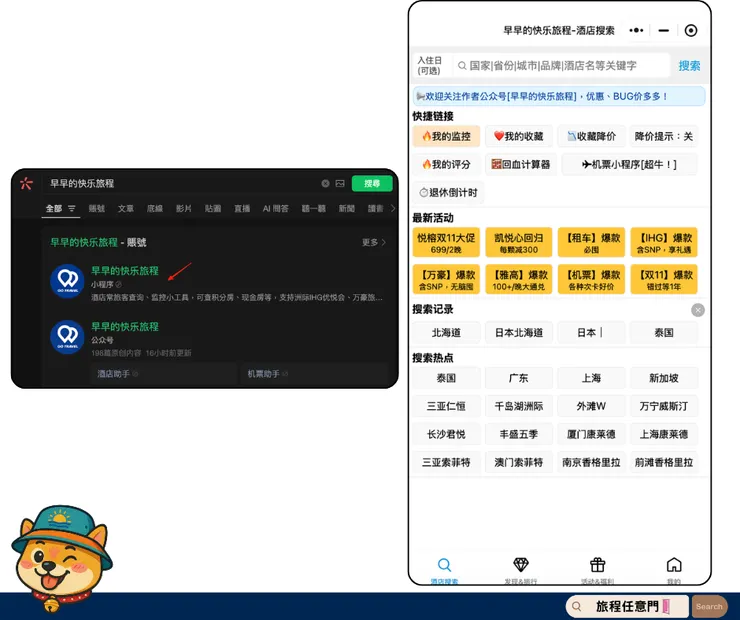Viewport: 740px width, 620px height.
Task: Select hot search 广东
Action: [519, 378]
